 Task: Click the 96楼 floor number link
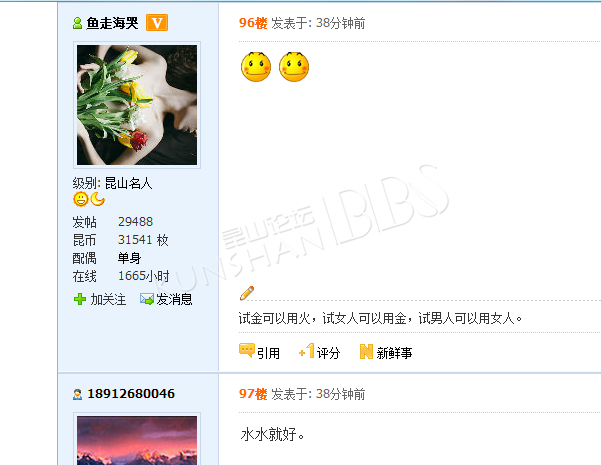pyautogui.click(x=253, y=23)
